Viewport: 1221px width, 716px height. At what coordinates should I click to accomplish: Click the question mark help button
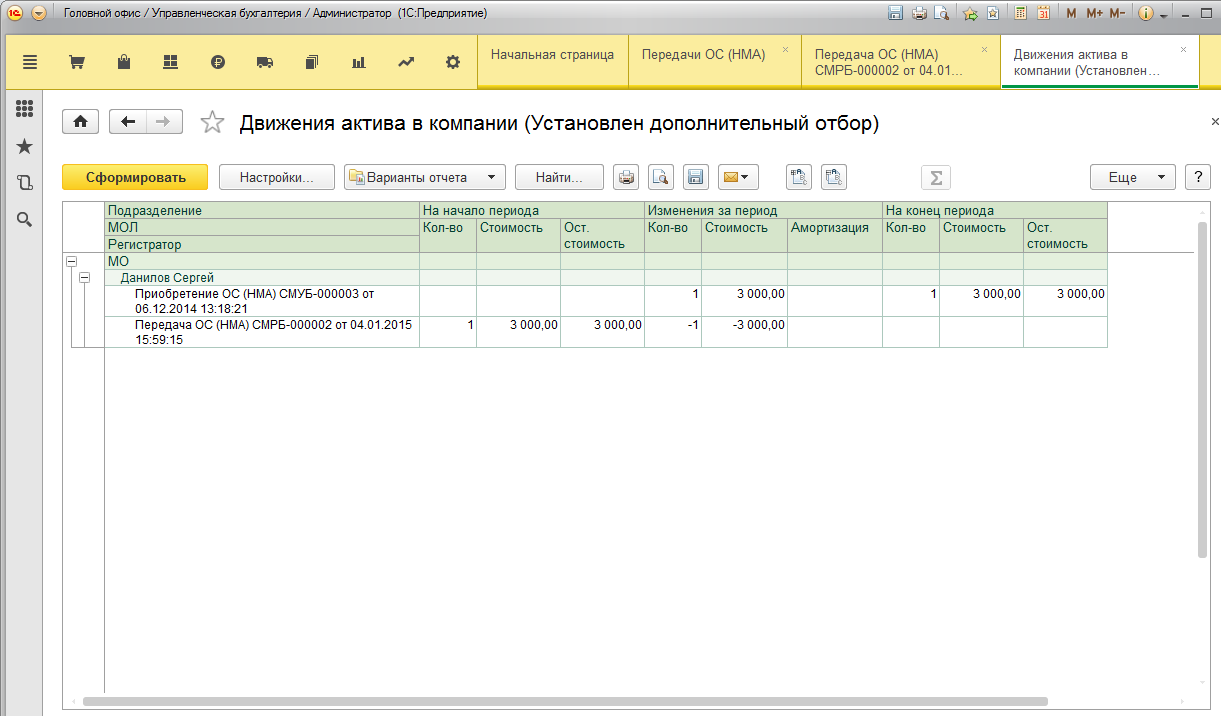point(1198,177)
